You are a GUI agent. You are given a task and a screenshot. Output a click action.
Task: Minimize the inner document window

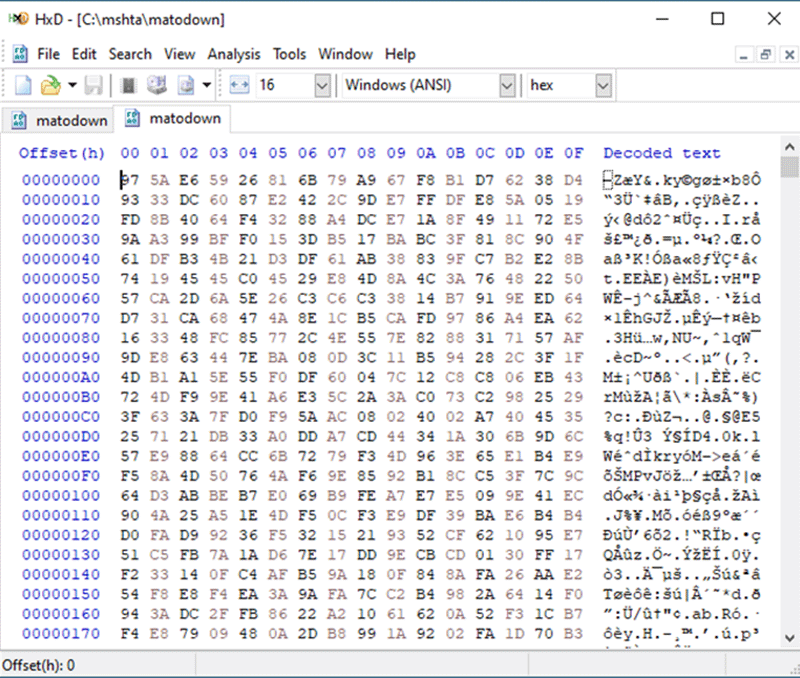coord(744,55)
